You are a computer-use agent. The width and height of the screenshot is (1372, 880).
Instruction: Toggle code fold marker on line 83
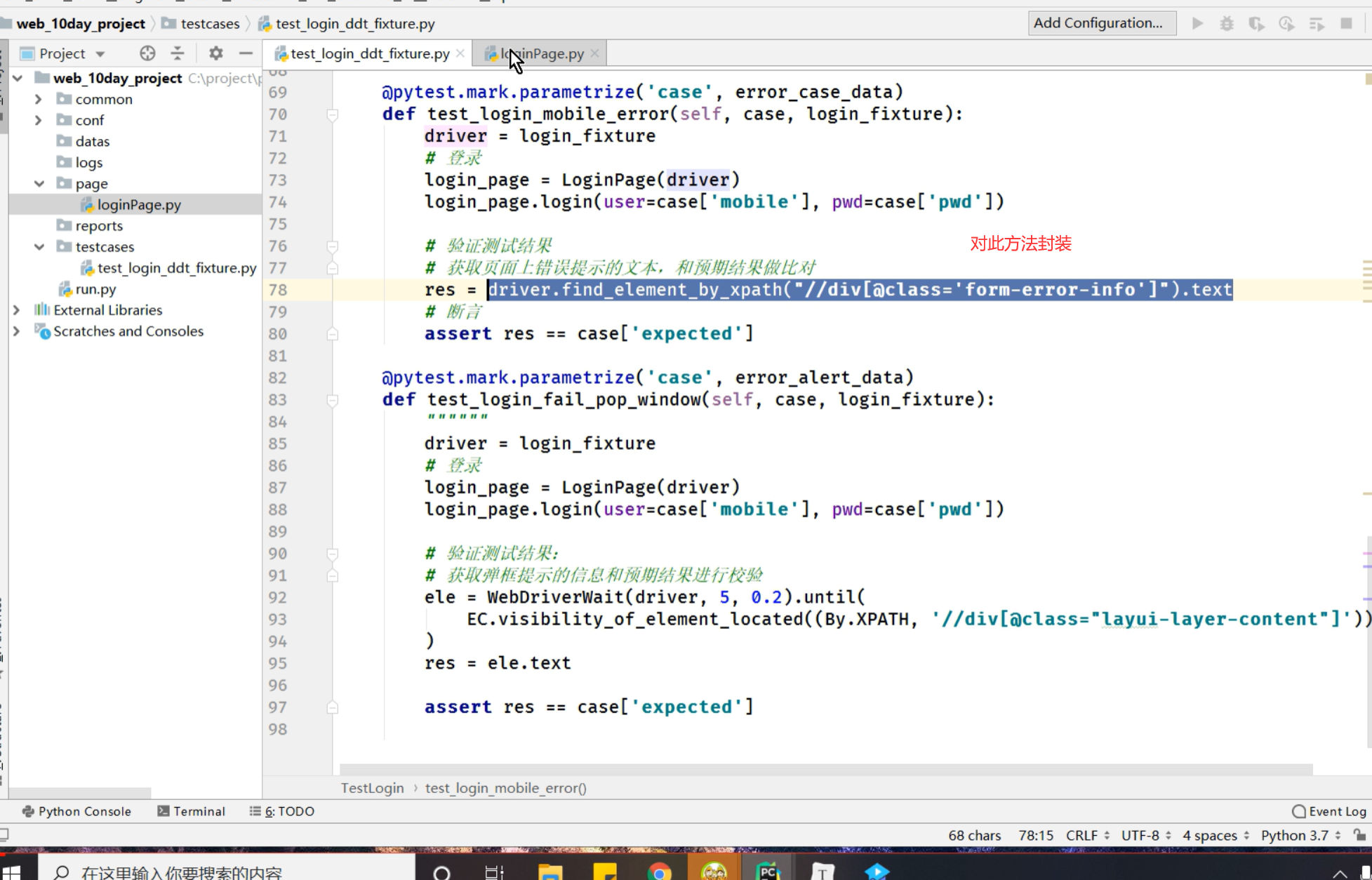[x=333, y=400]
